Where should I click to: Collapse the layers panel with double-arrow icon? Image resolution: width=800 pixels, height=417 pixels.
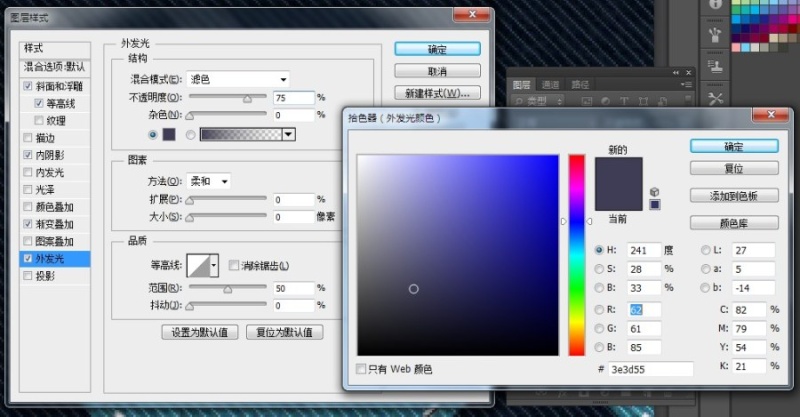pyautogui.click(x=677, y=72)
